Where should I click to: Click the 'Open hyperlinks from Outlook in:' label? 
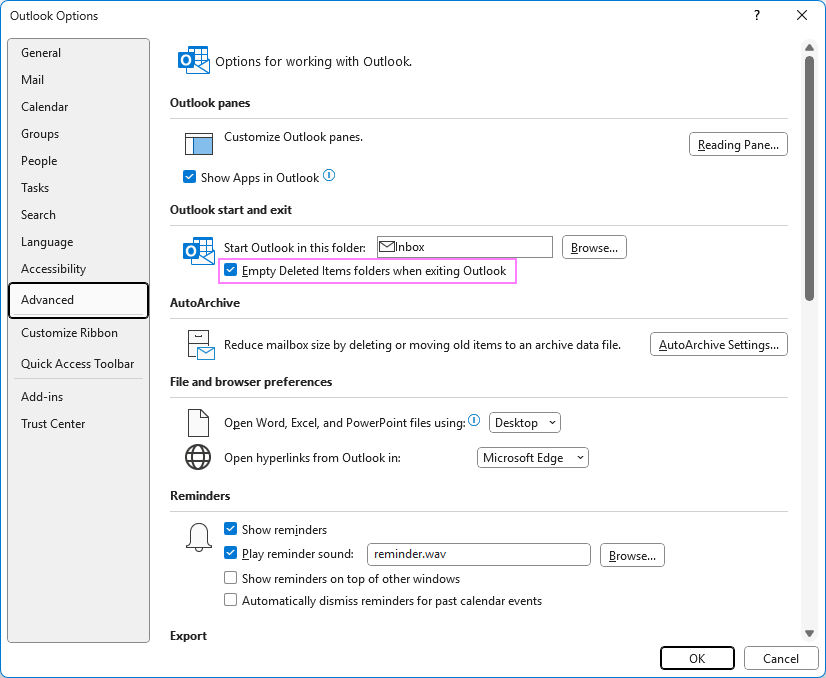click(x=312, y=458)
